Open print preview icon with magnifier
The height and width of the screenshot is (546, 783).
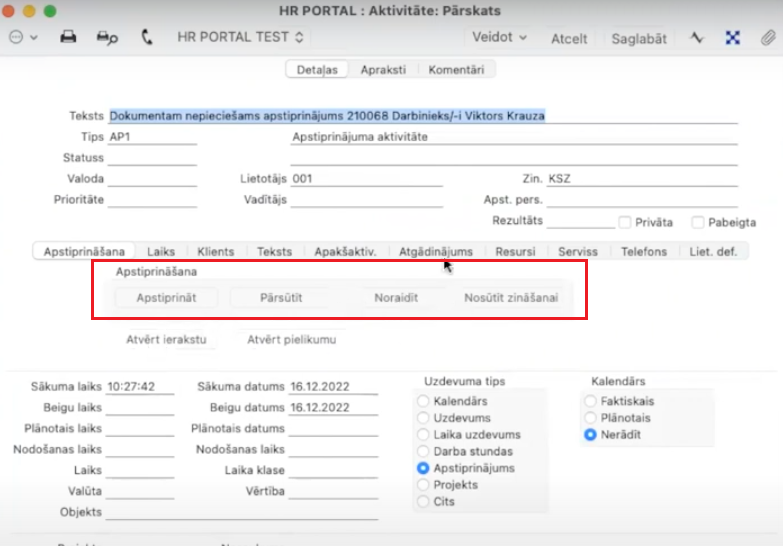107,37
